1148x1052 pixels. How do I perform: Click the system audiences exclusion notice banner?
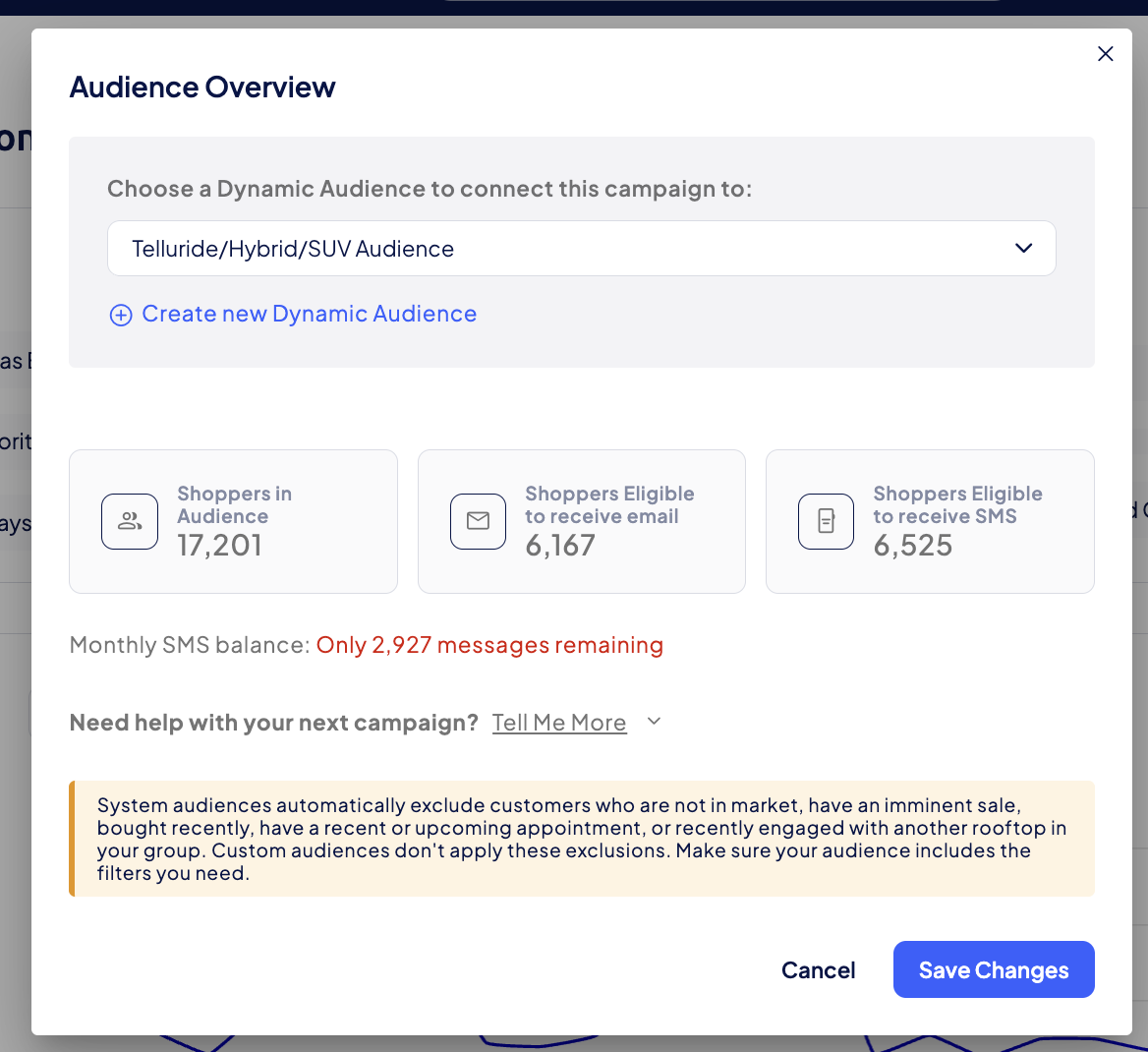pos(581,839)
